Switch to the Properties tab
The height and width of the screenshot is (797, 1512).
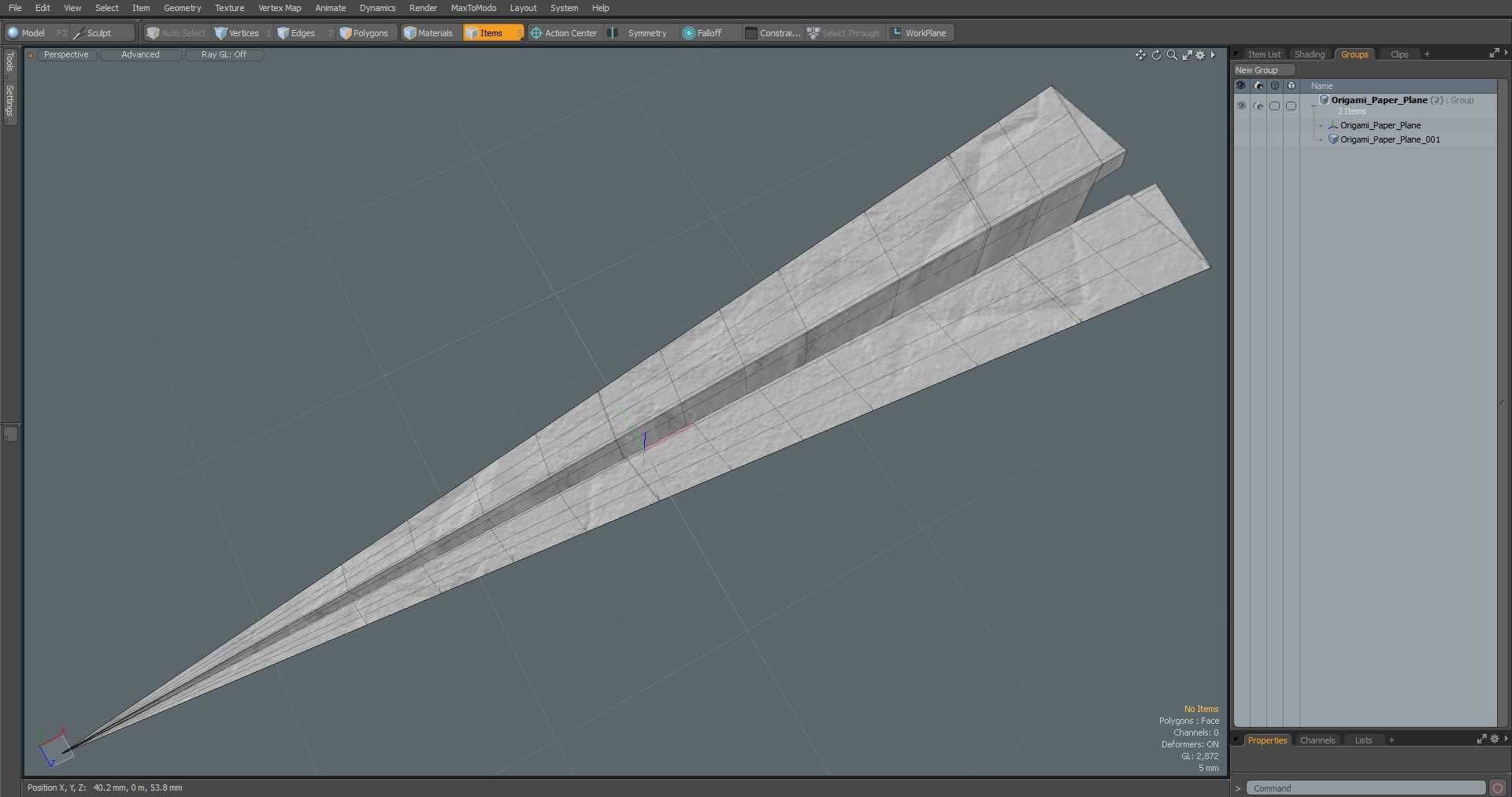click(x=1267, y=740)
